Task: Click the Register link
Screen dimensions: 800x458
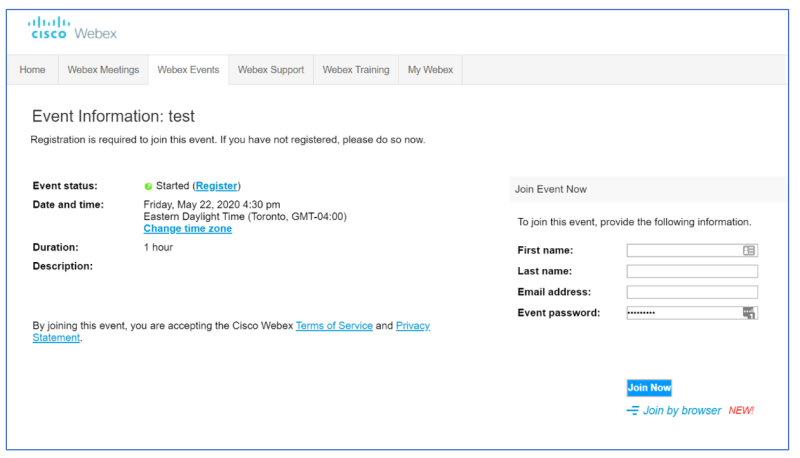Action: [x=216, y=186]
